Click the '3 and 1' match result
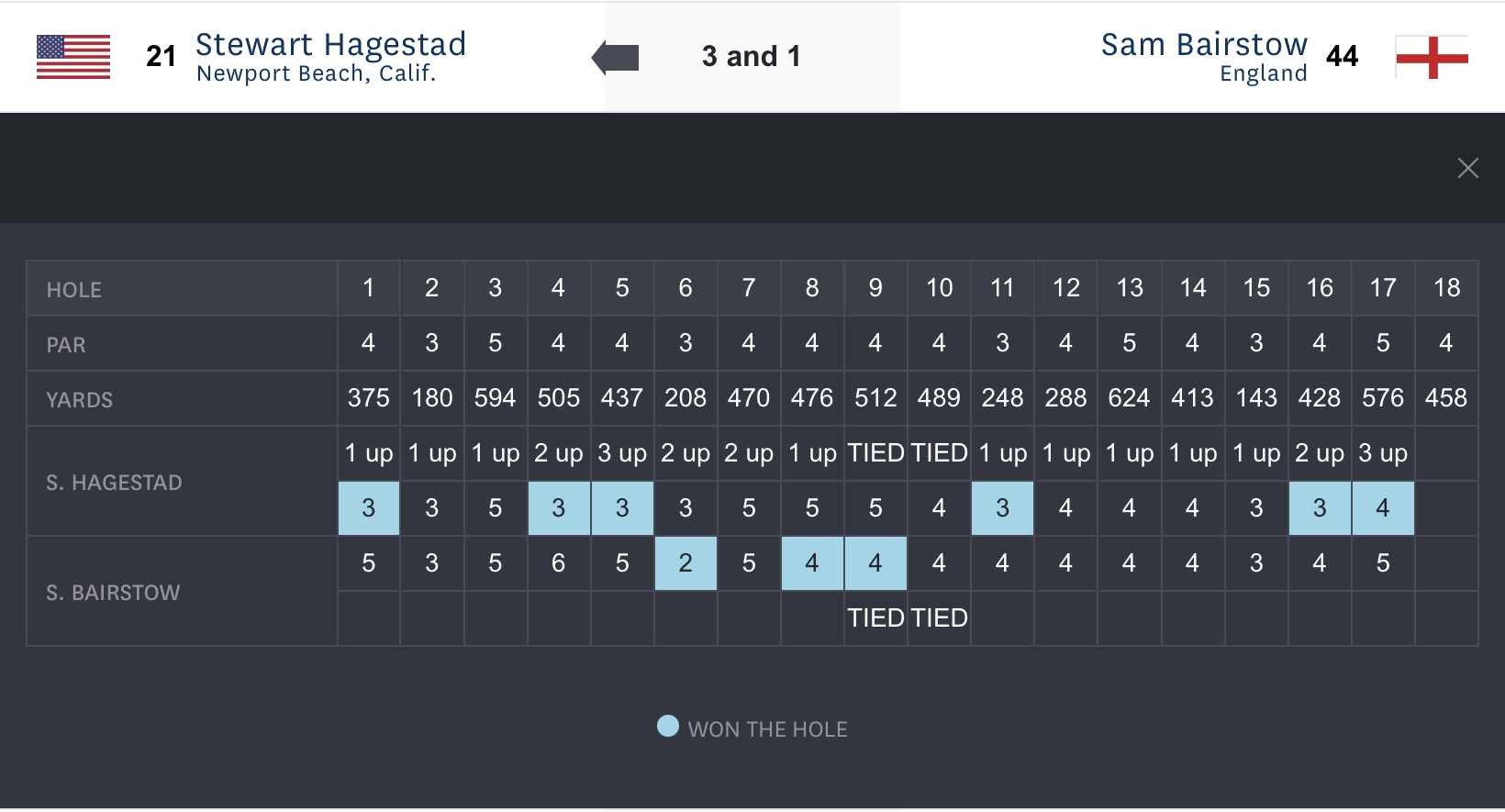 pyautogui.click(x=751, y=57)
